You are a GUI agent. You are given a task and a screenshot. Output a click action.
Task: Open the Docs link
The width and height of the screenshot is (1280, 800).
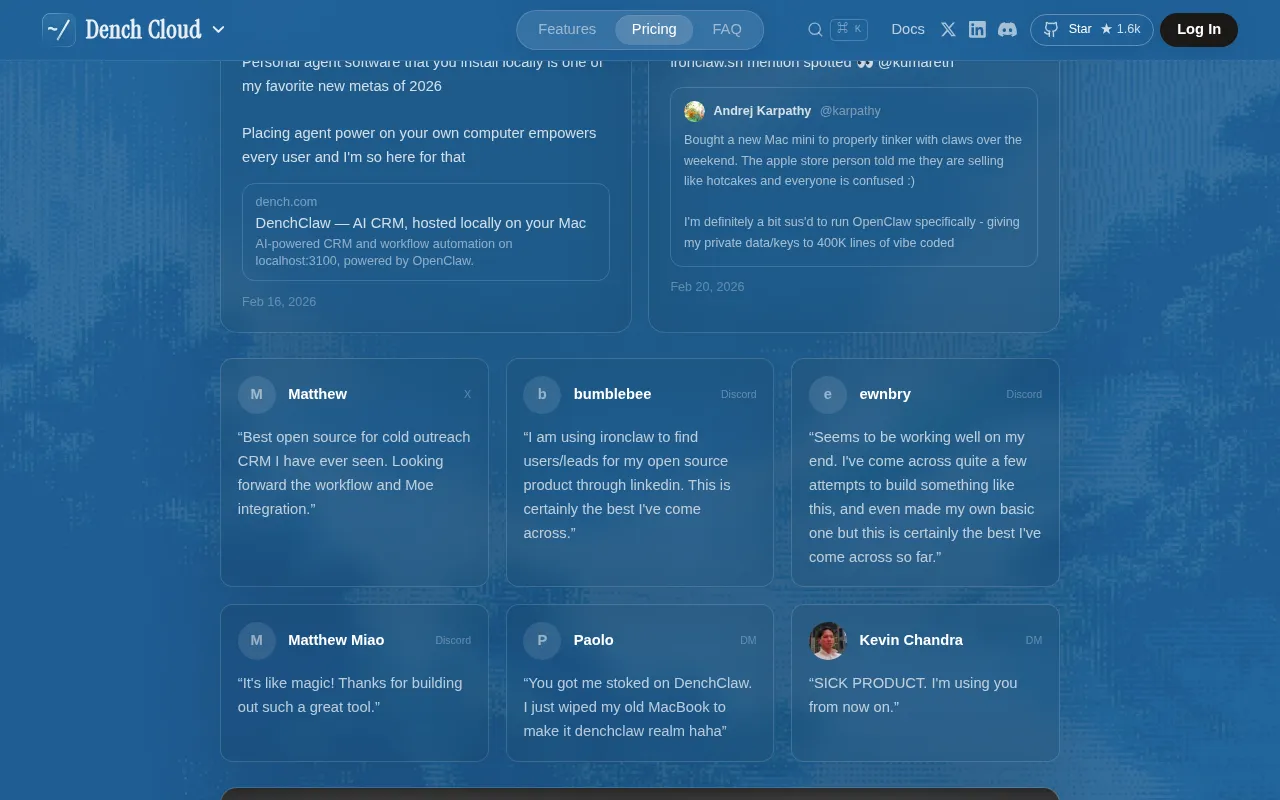[908, 29]
